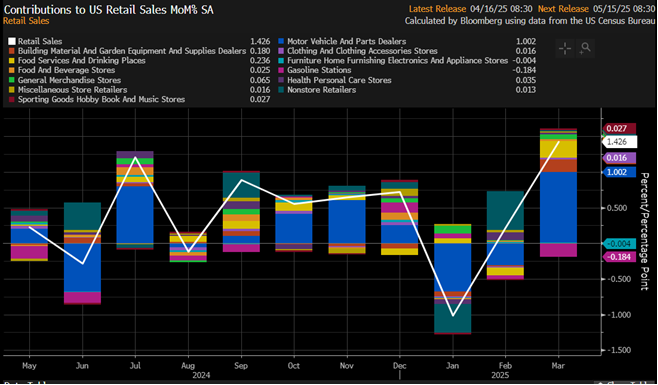The width and height of the screenshot is (658, 385).
Task: Select the Furniture Home Furnishing Electronics entry
Action: coord(398,61)
